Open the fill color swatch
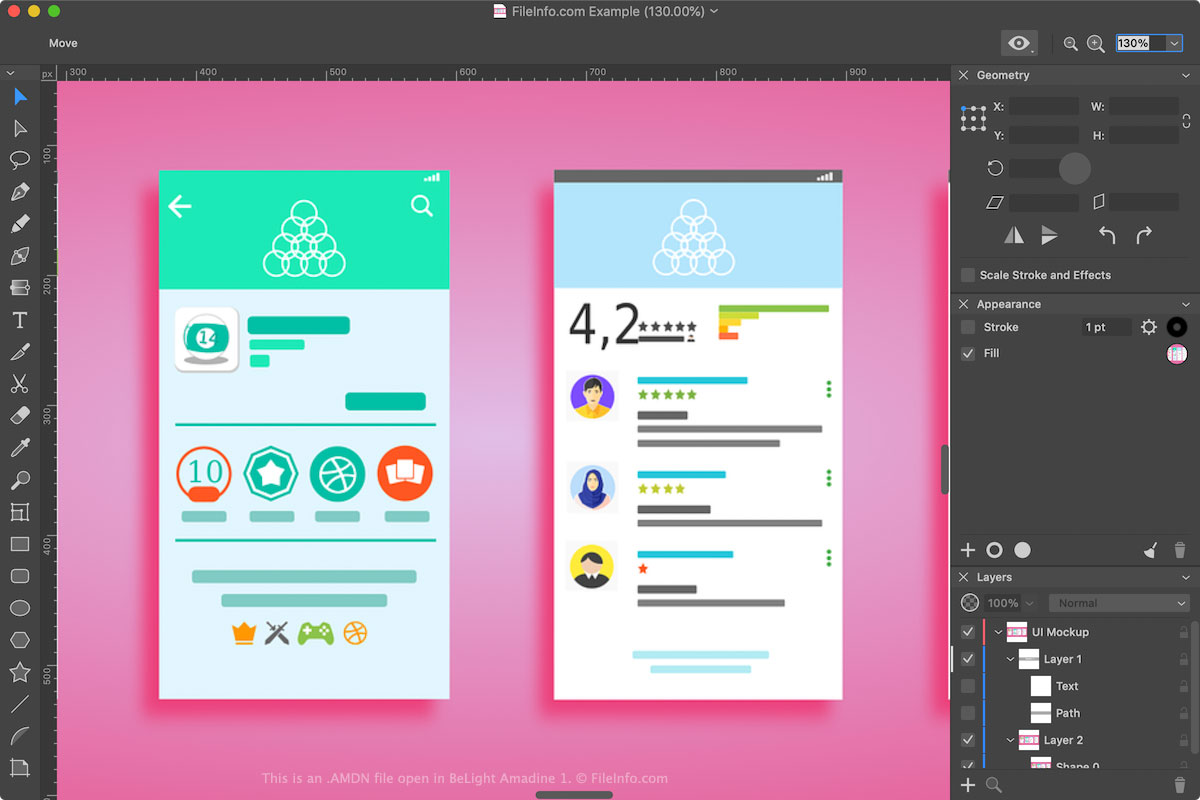This screenshot has height=800, width=1200. click(1177, 353)
